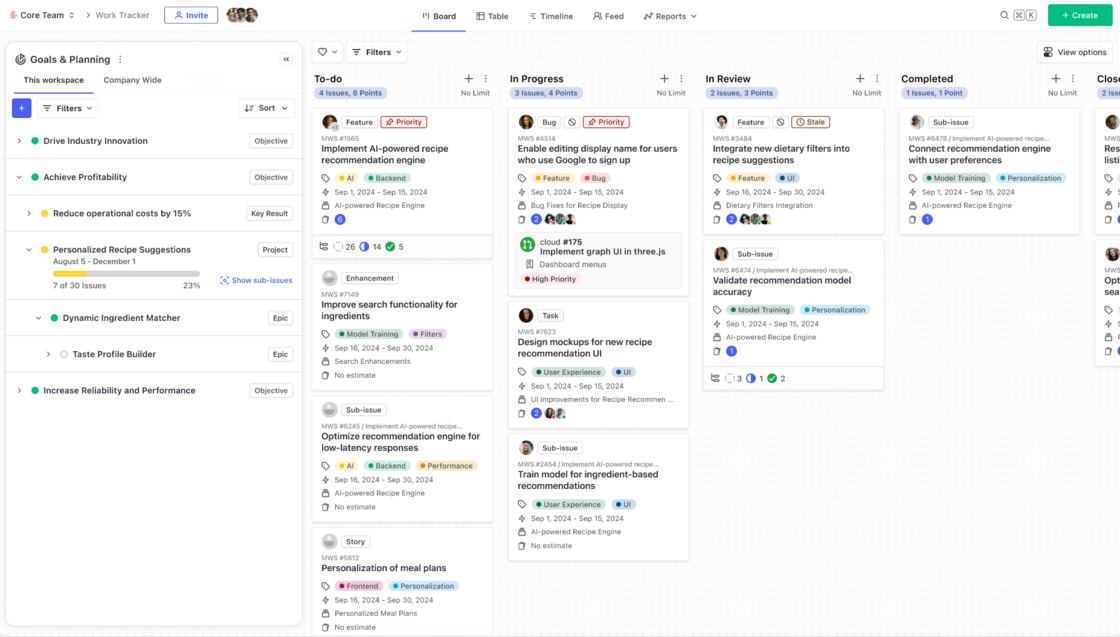Click the Invite button in the top bar

(x=191, y=15)
